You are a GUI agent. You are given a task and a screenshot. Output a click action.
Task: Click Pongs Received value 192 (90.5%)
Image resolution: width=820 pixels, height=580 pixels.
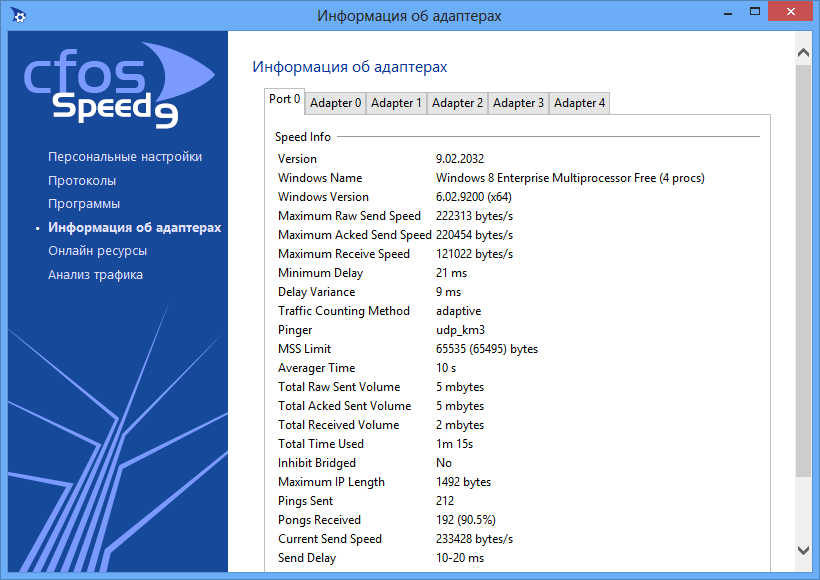click(465, 520)
